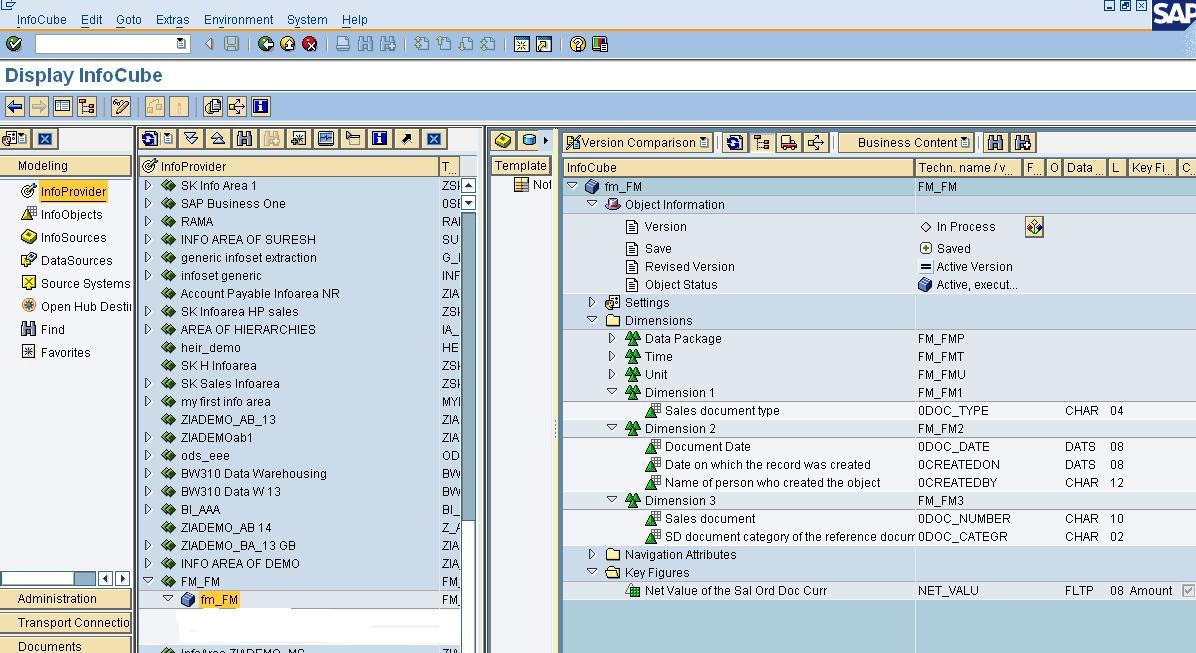Viewport: 1196px width, 653px height.
Task: Click the Template column header
Action: point(520,166)
